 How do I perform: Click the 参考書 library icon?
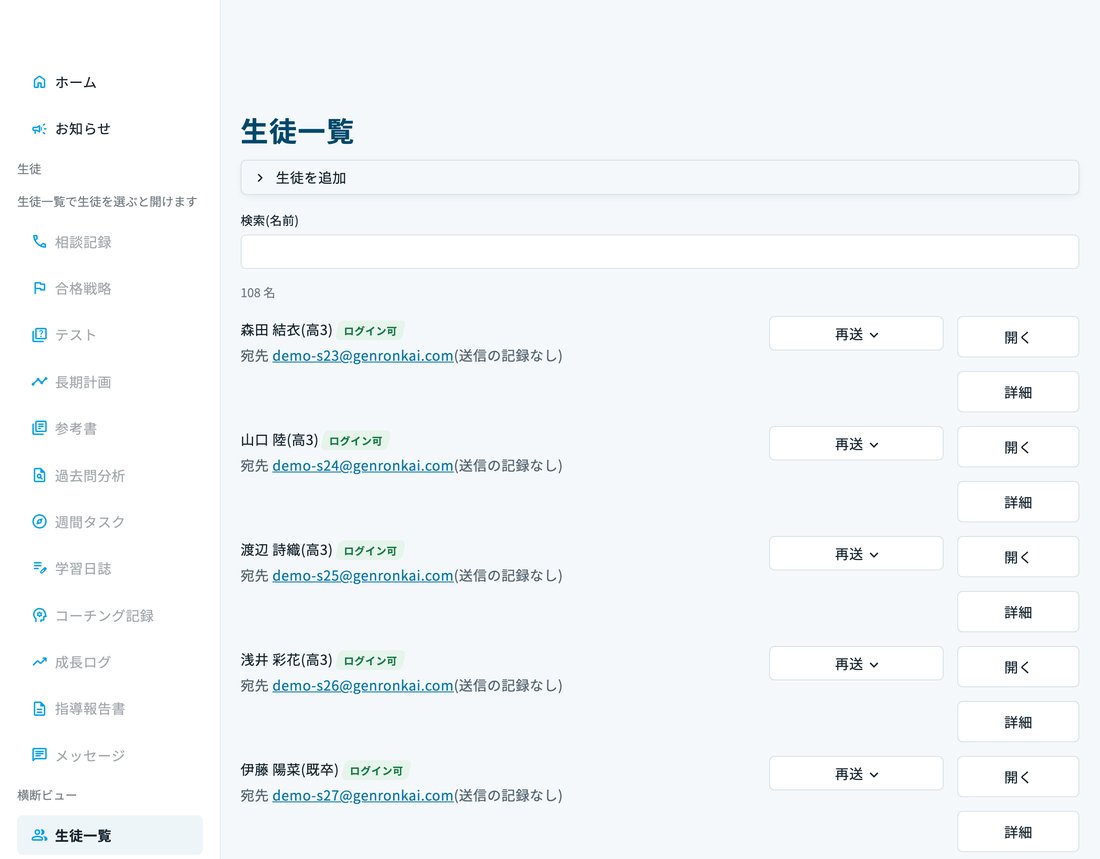pos(39,428)
